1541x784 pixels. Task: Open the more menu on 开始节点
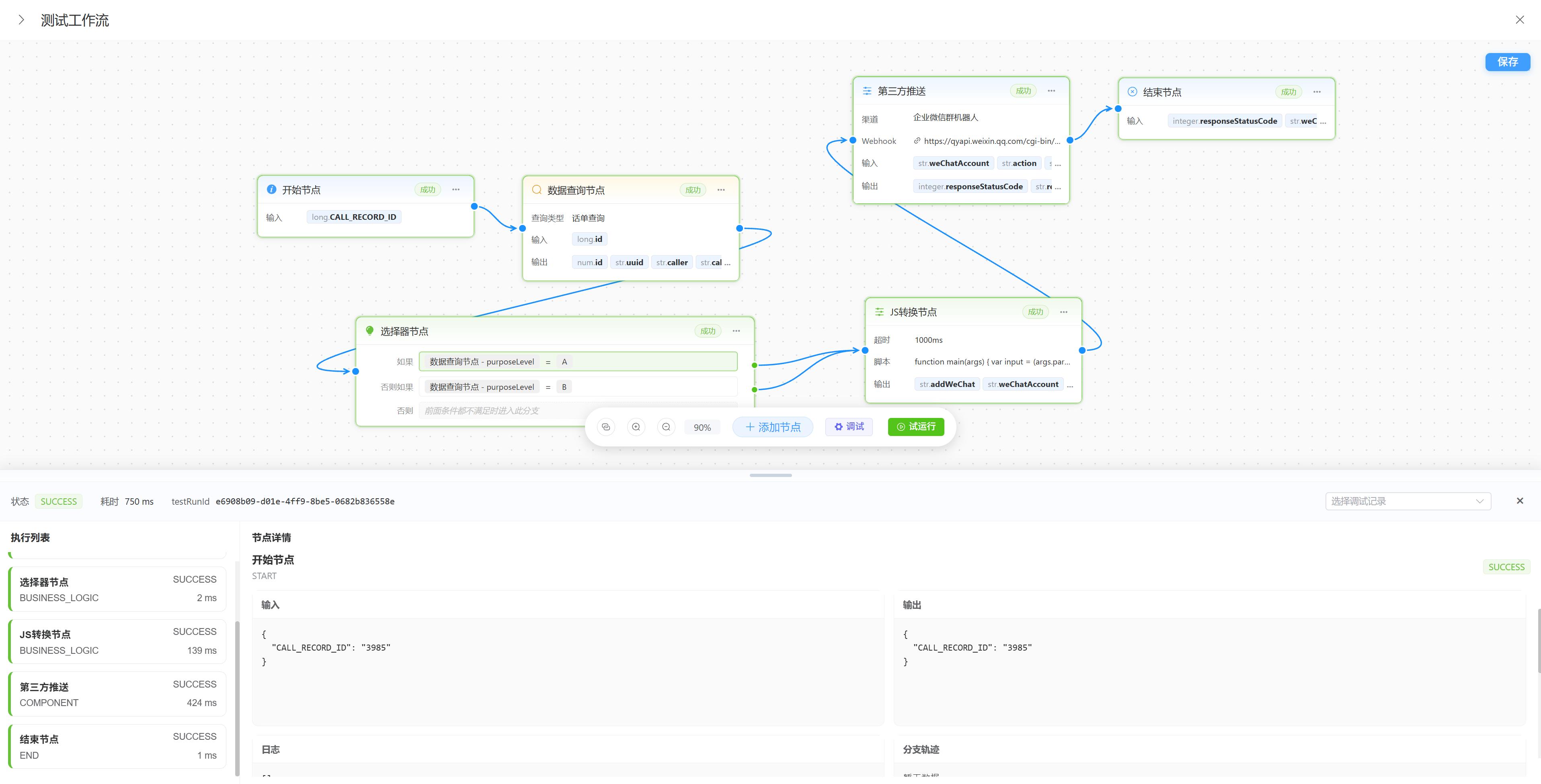click(x=456, y=190)
